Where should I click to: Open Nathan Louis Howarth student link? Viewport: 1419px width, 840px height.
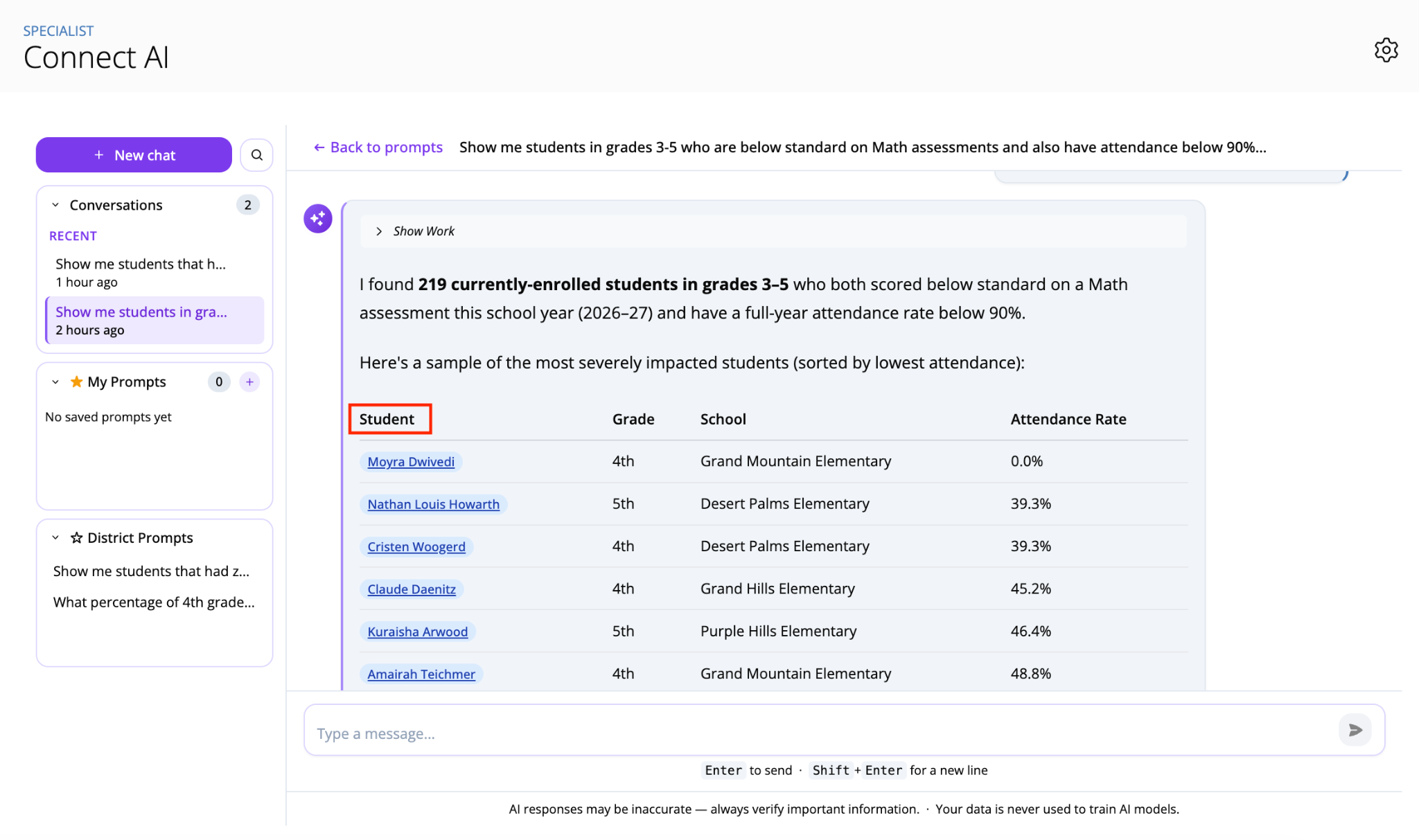coord(433,504)
